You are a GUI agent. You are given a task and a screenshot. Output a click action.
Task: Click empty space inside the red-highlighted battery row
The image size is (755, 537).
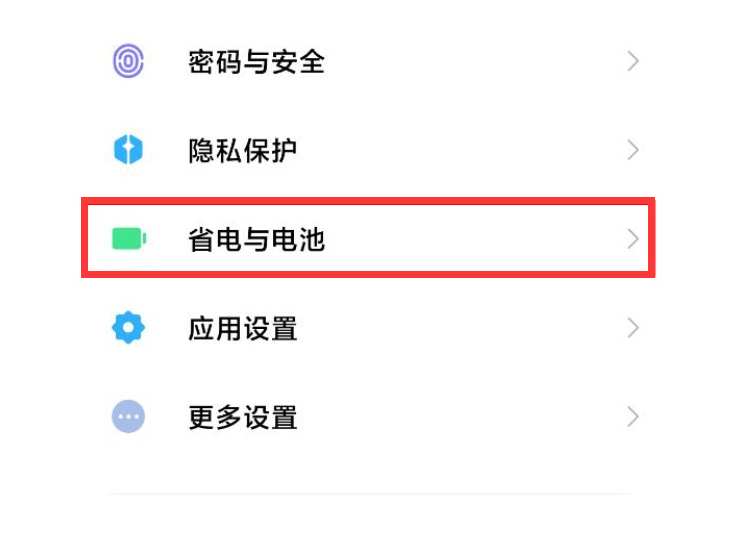pyautogui.click(x=472, y=239)
